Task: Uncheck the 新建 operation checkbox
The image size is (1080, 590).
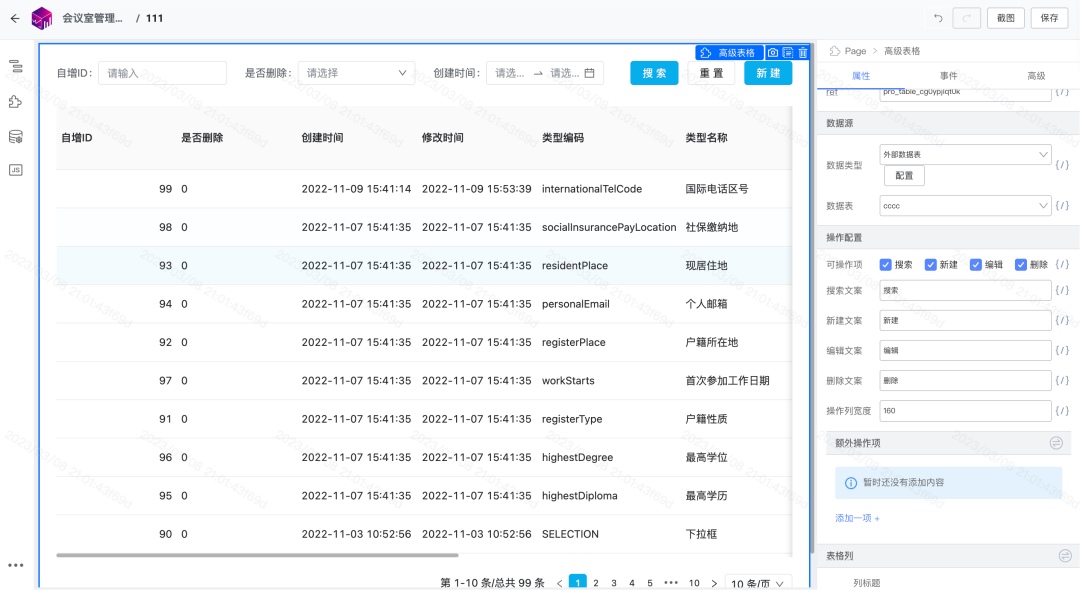Action: [x=931, y=265]
